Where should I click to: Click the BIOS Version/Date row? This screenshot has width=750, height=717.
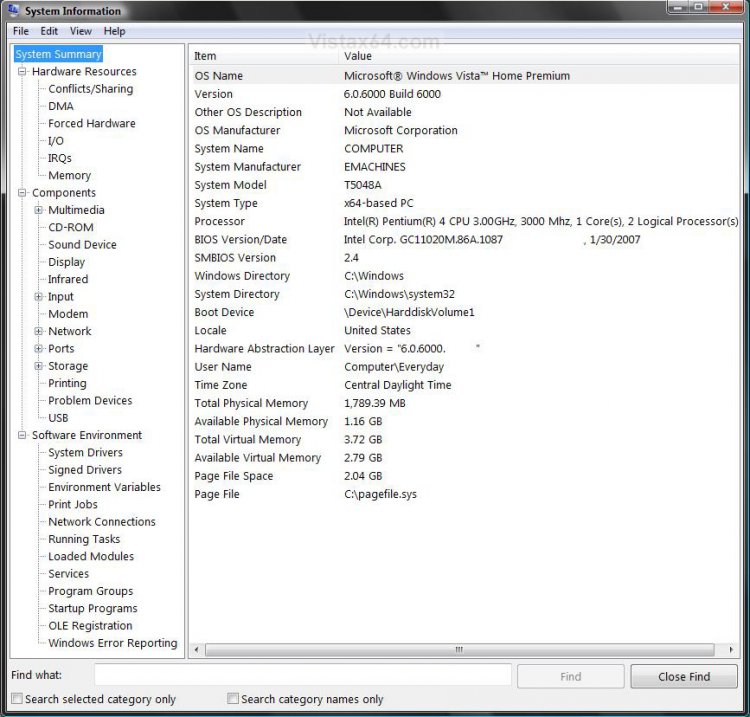click(x=465, y=240)
